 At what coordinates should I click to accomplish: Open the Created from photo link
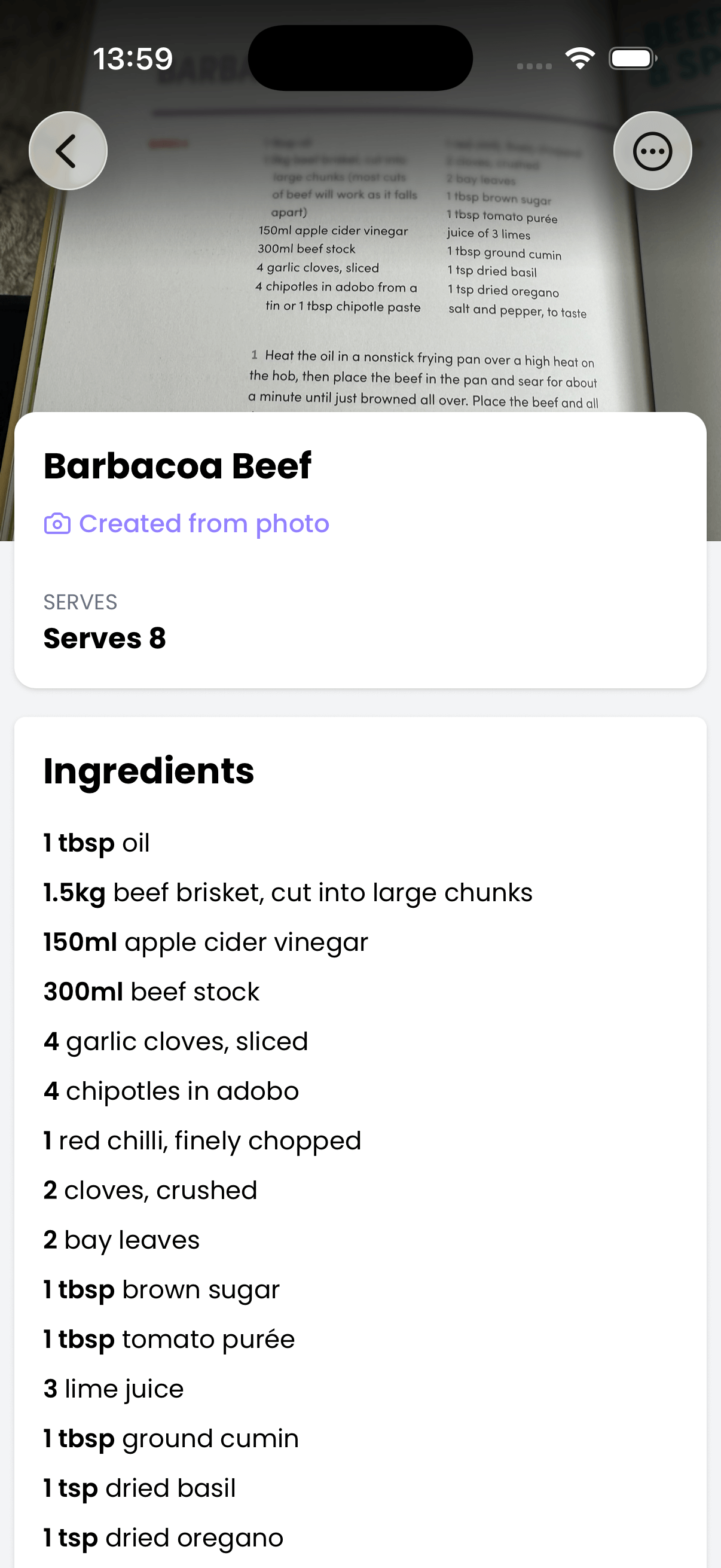pos(204,524)
